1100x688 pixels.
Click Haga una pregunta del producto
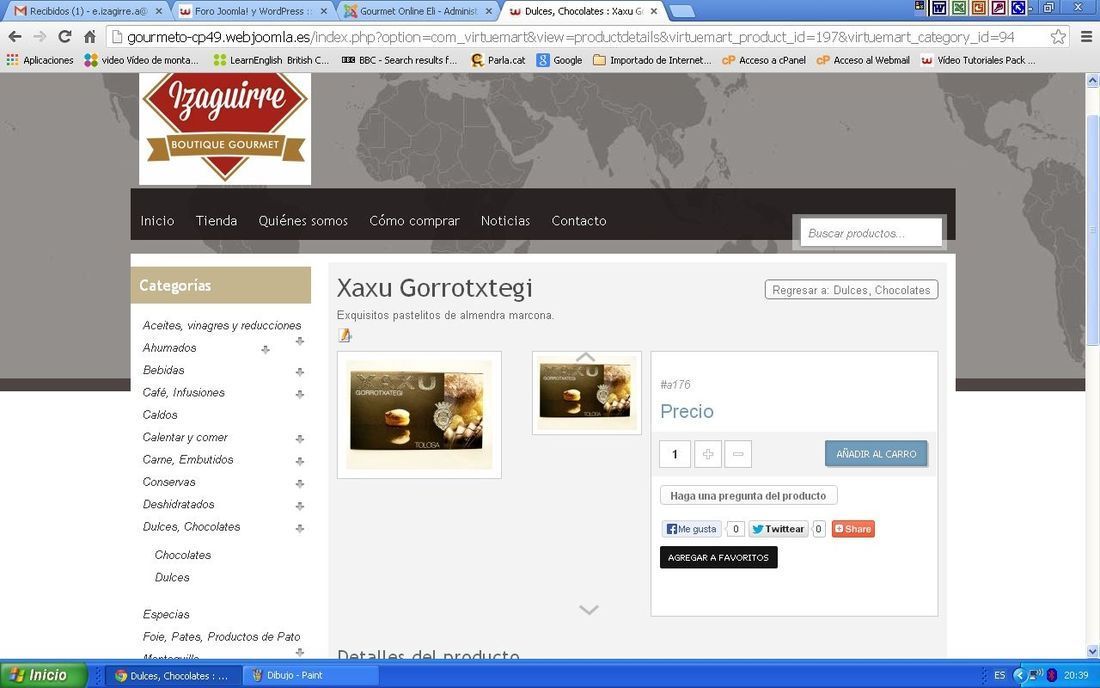click(x=749, y=496)
